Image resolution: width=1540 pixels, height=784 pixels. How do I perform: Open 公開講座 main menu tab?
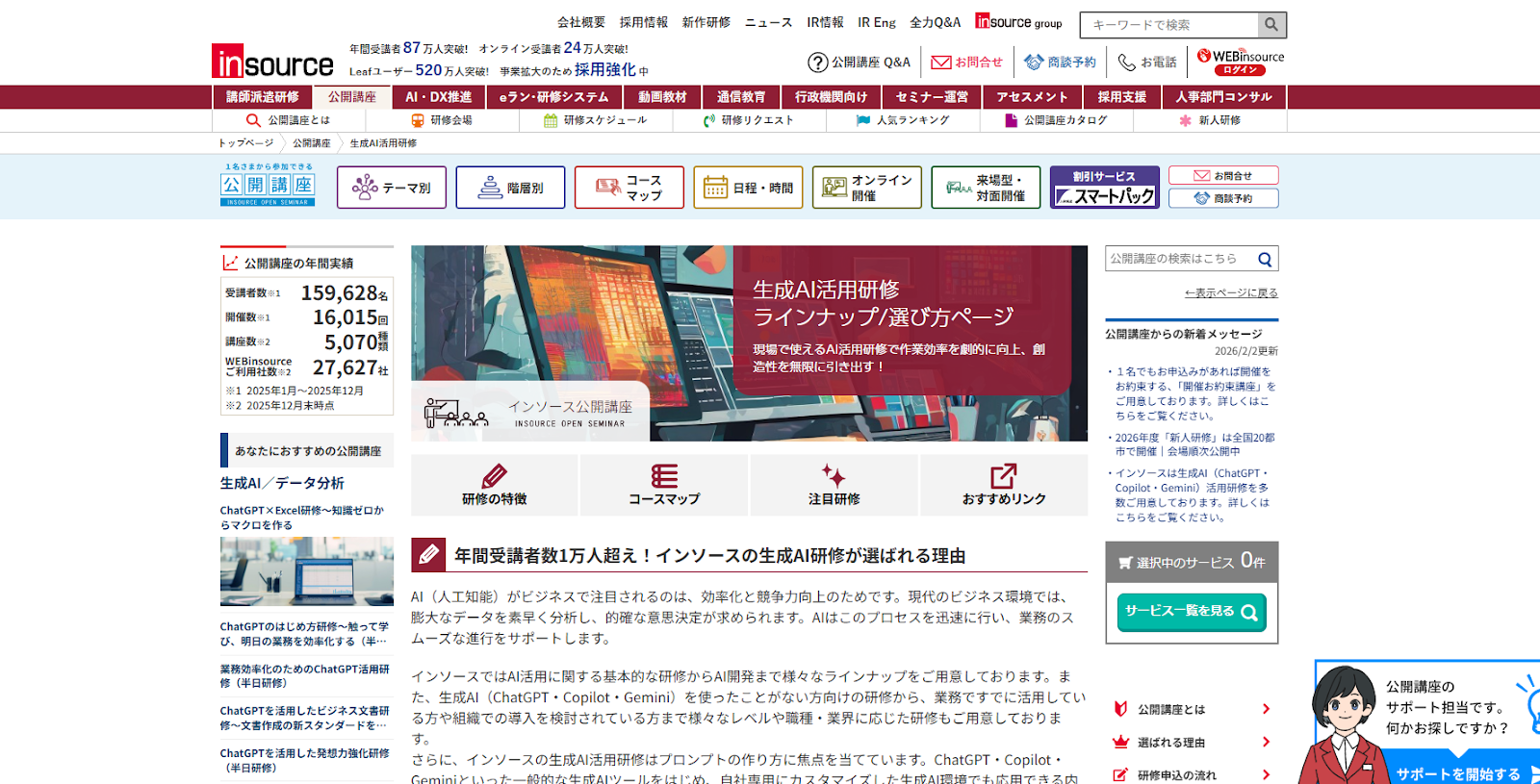352,97
